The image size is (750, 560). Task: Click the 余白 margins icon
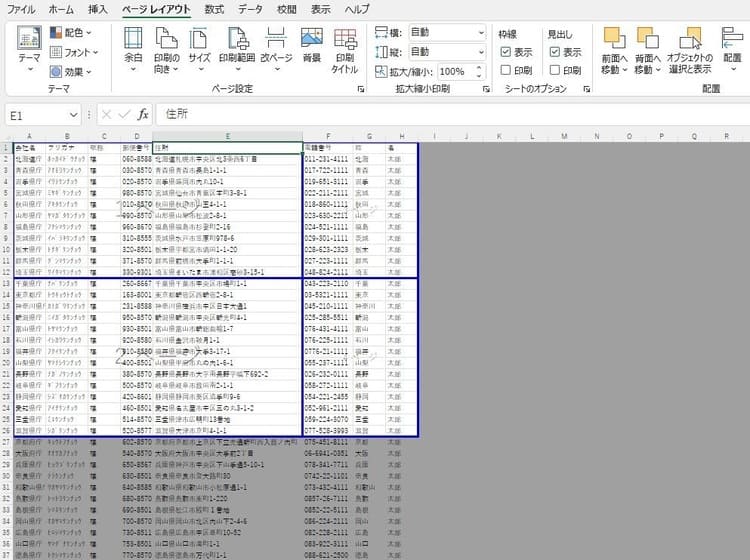pyautogui.click(x=133, y=39)
